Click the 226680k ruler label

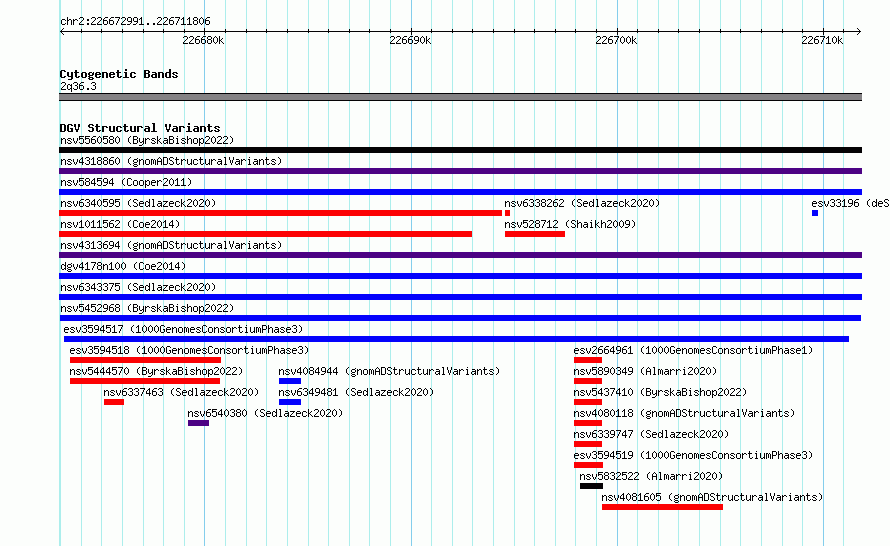coord(203,40)
